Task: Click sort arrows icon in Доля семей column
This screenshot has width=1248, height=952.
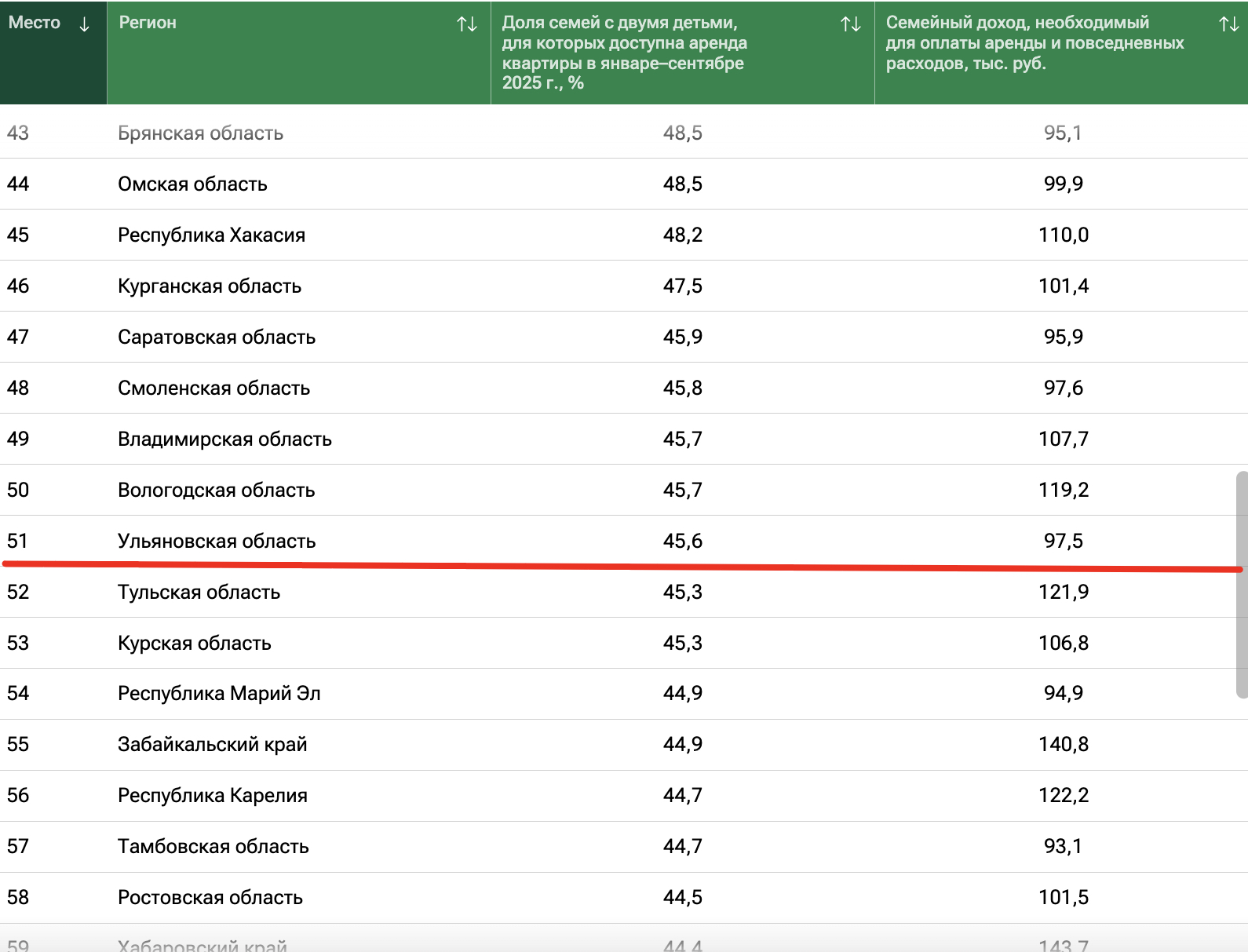Action: (x=851, y=24)
